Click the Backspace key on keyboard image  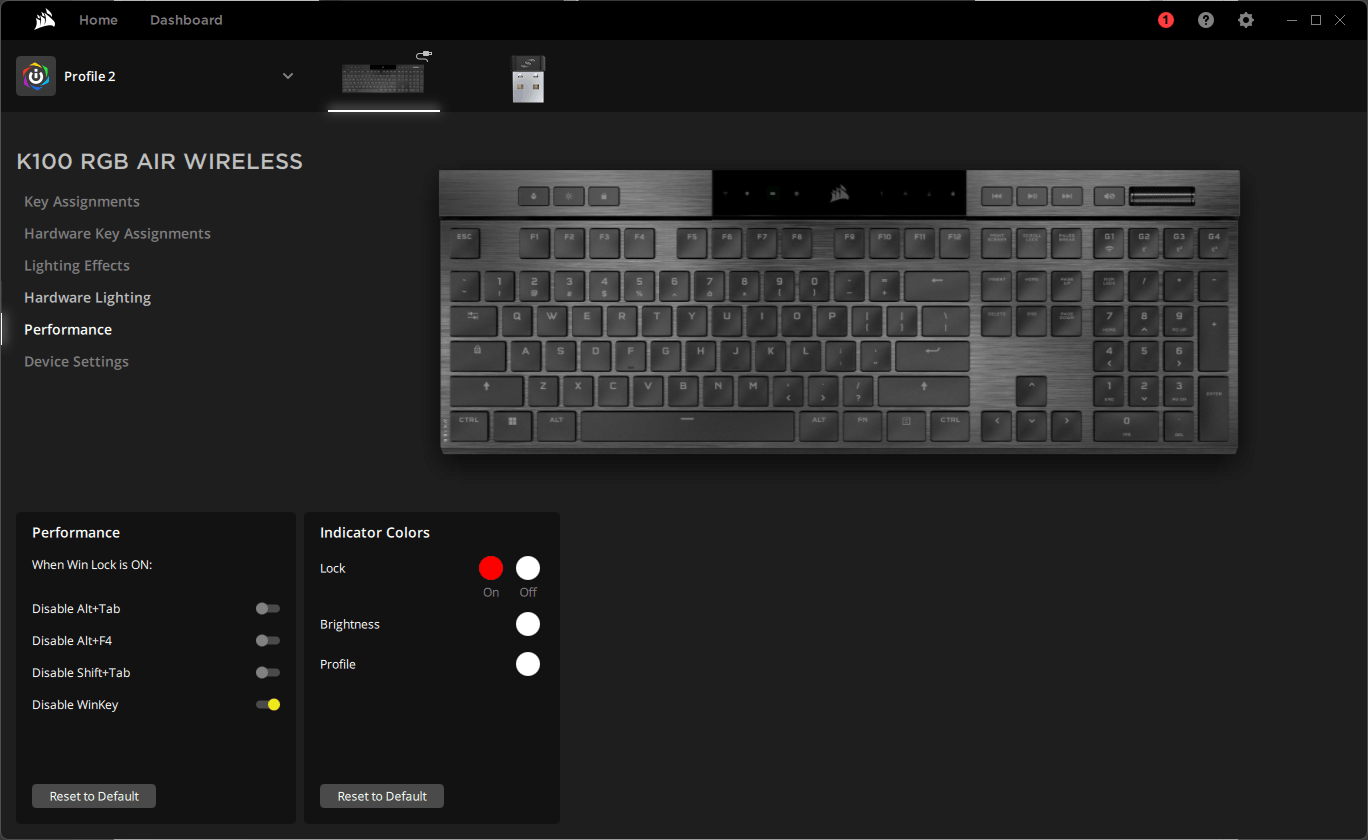point(937,286)
